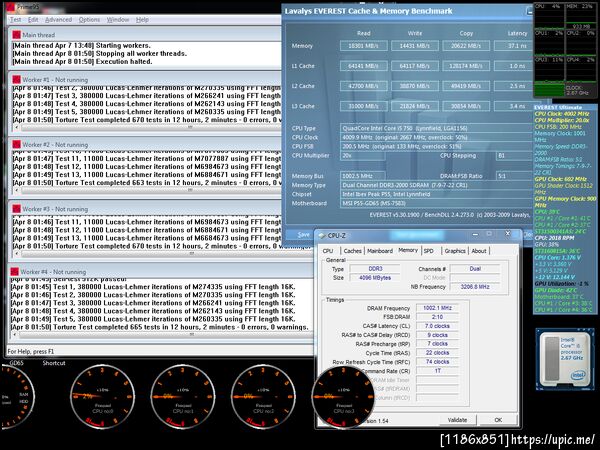The height and width of the screenshot is (450, 600).
Task: Switch to the CPU tab in CPU-Z
Action: [328, 251]
